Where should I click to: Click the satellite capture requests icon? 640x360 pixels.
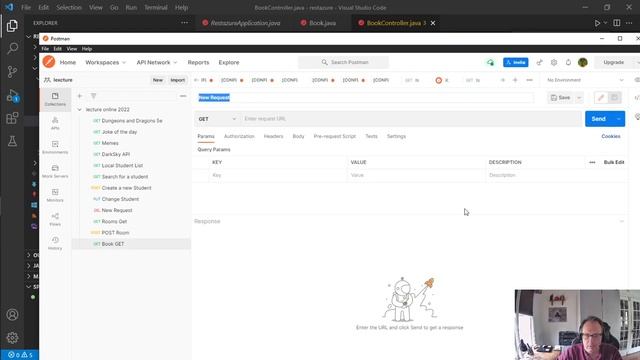(x=540, y=62)
